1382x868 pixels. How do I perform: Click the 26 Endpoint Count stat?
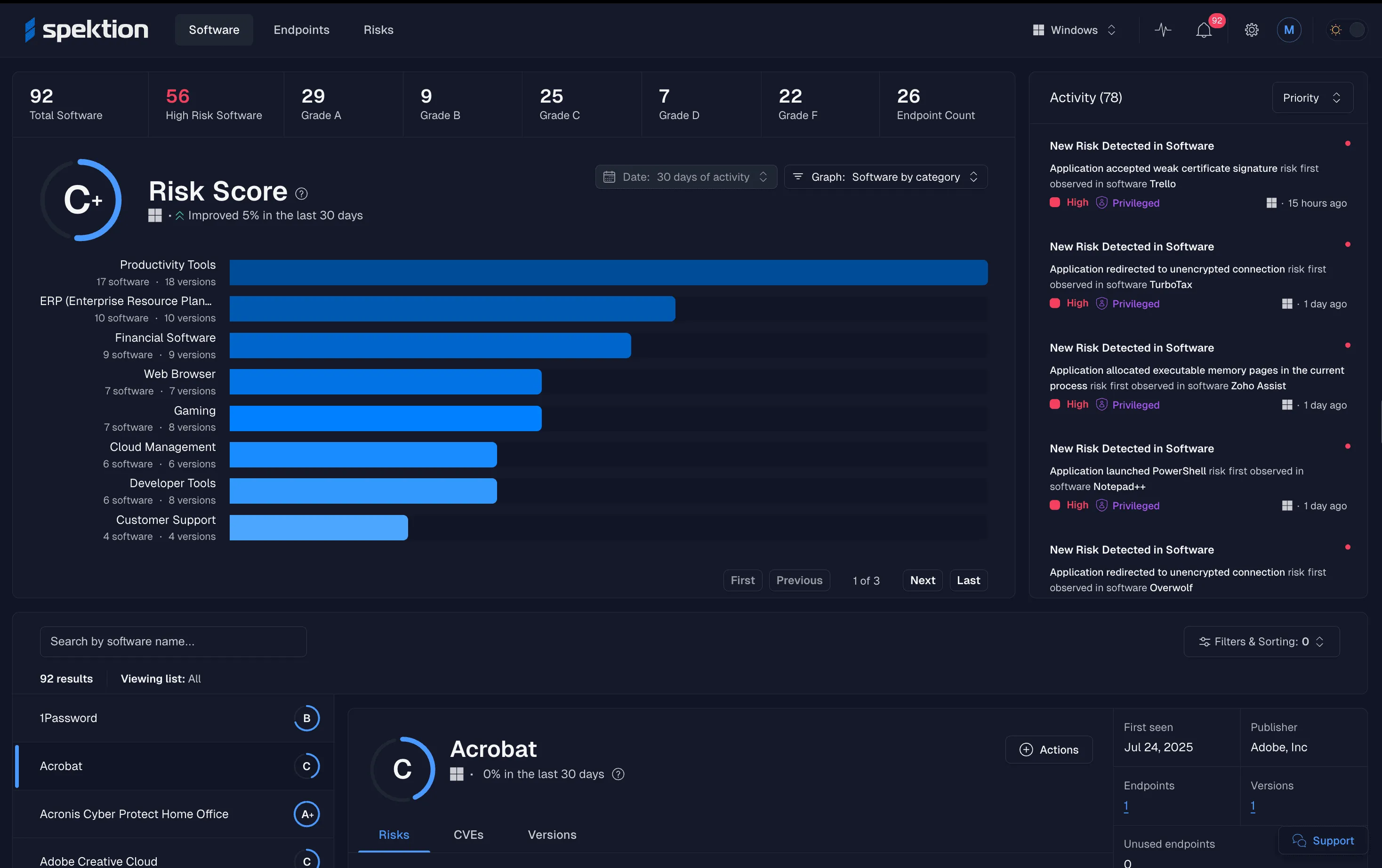[x=947, y=104]
